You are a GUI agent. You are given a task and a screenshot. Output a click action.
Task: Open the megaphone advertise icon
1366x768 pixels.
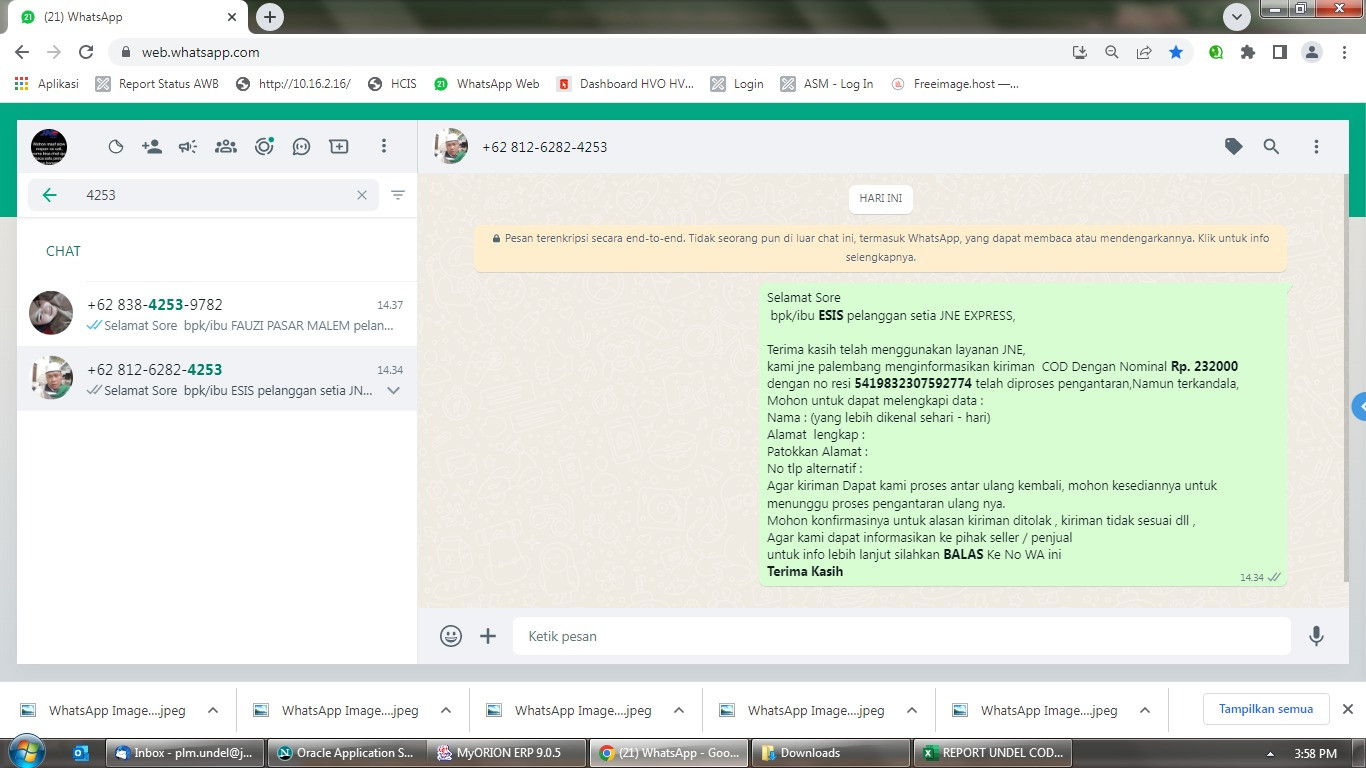coord(188,146)
